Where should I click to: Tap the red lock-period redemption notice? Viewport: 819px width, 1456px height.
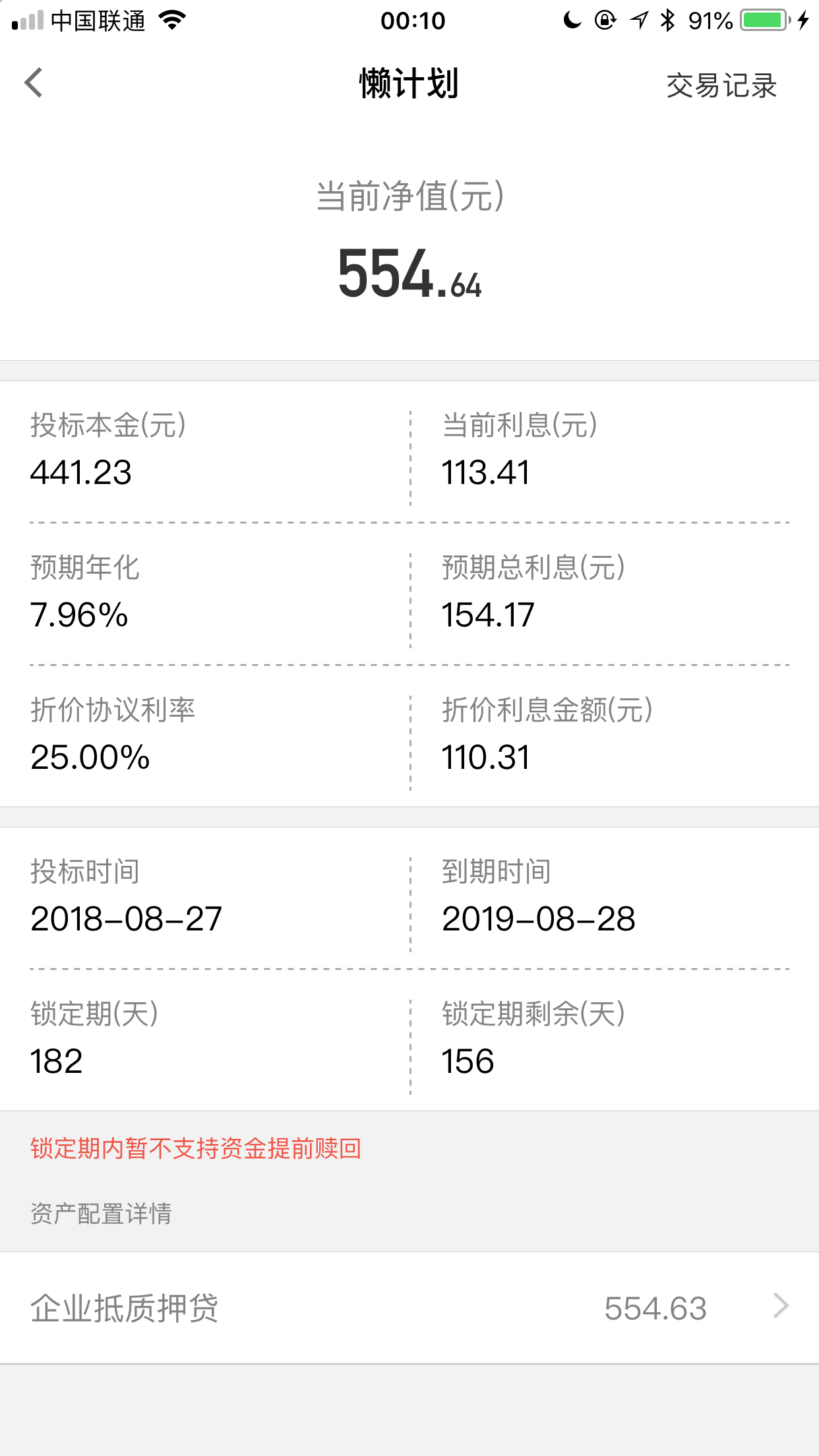196,1149
